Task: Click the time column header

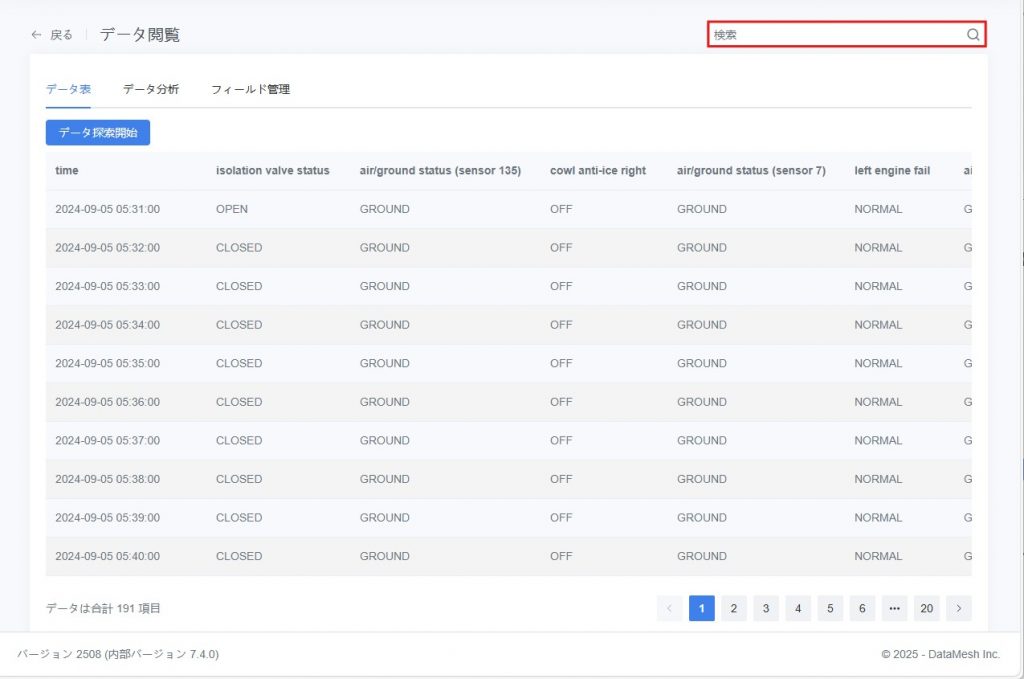Action: (x=67, y=170)
